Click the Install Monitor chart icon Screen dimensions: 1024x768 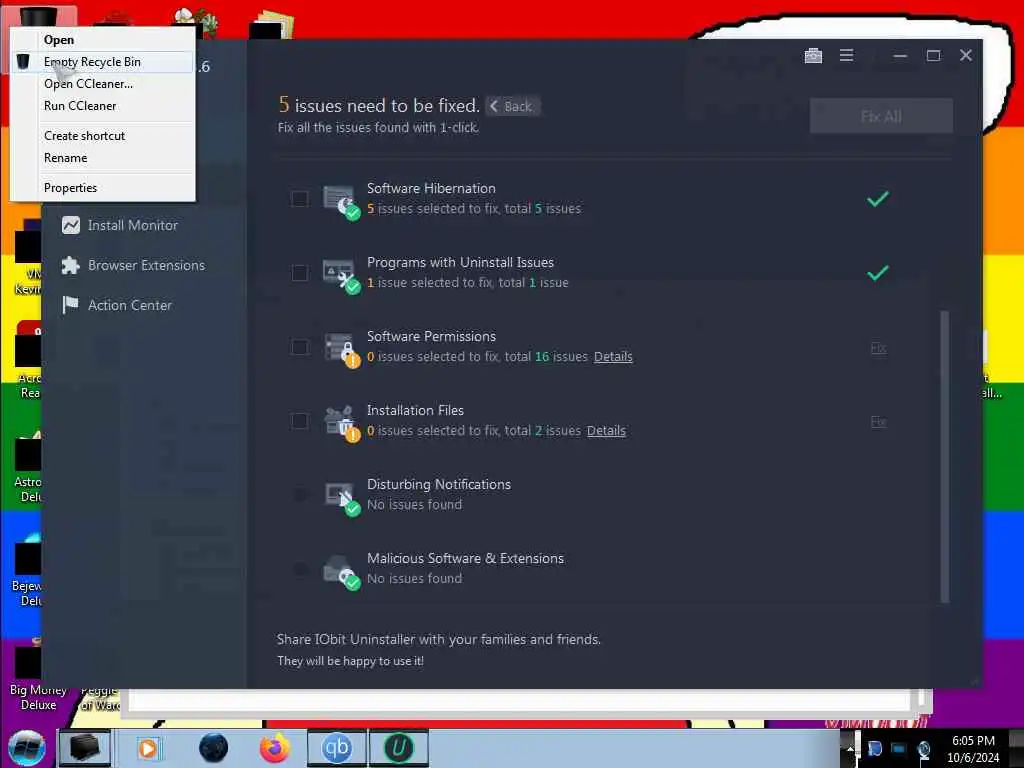tap(71, 225)
